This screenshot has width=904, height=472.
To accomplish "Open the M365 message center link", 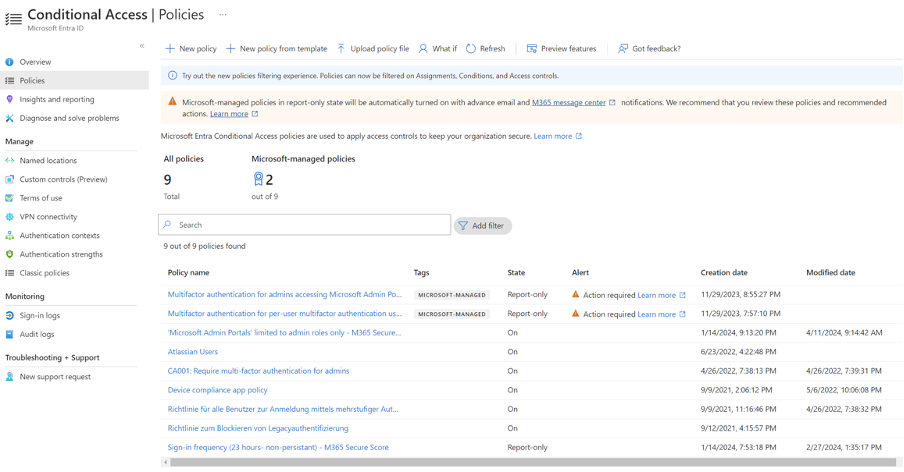I will coord(569,102).
